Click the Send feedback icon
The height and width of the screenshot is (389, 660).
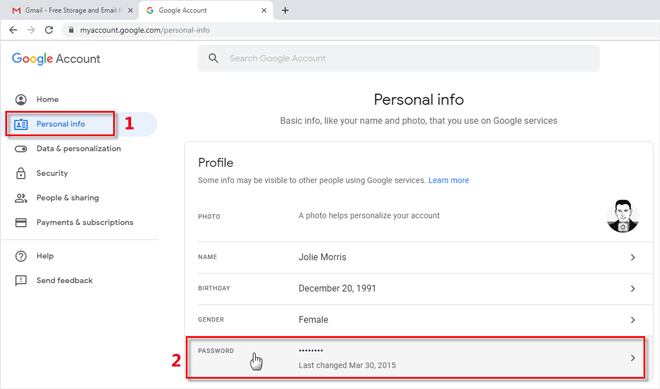[x=21, y=280]
